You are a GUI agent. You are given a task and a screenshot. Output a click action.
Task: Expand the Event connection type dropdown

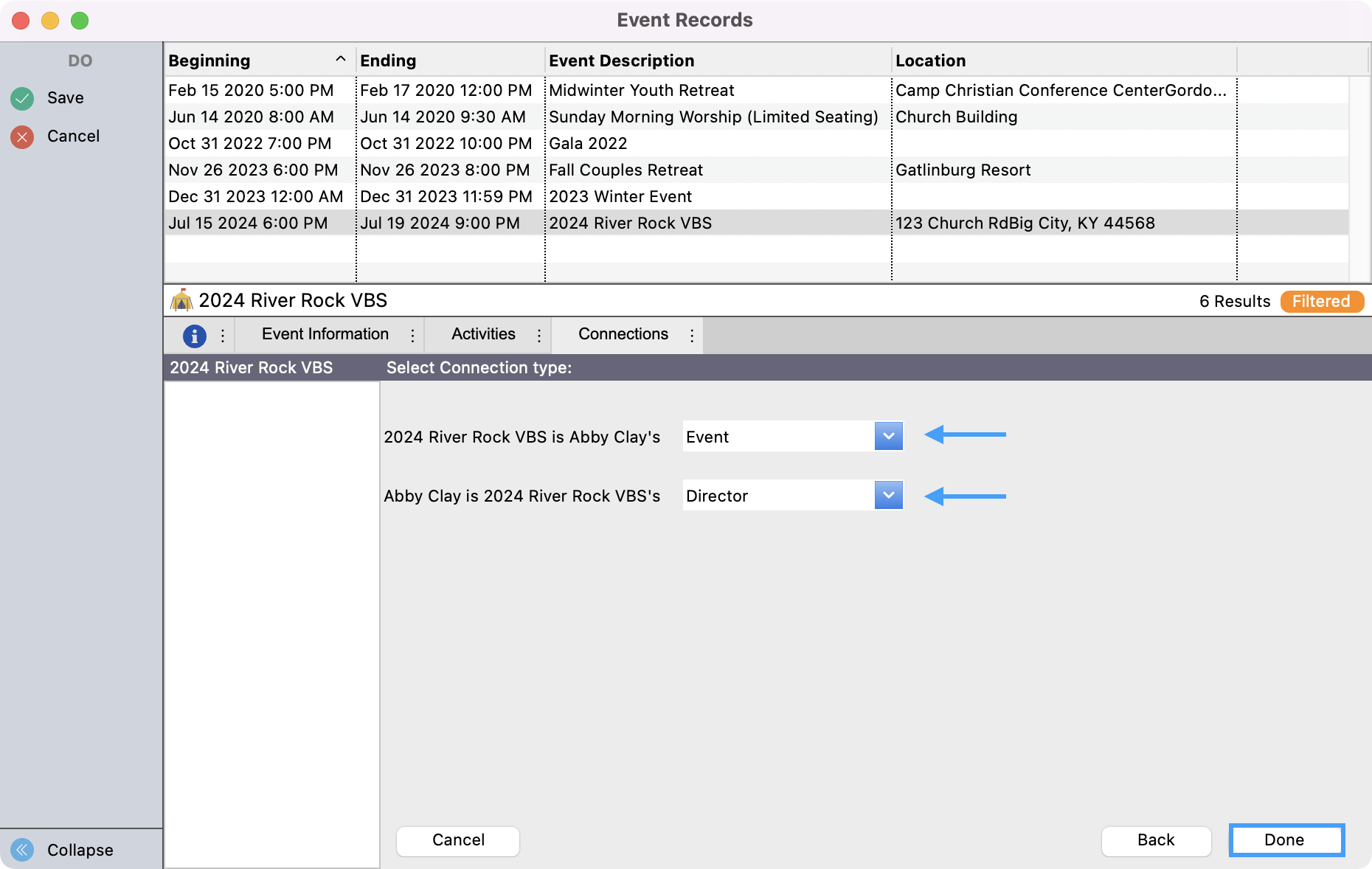coord(888,436)
